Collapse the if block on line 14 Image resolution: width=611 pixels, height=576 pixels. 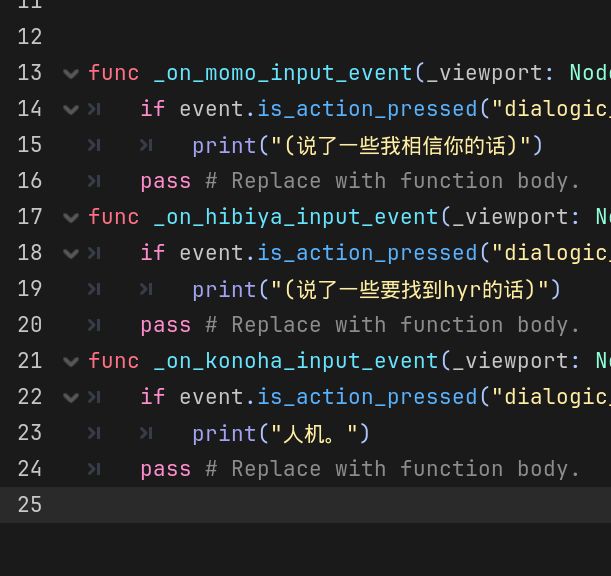tap(71, 110)
